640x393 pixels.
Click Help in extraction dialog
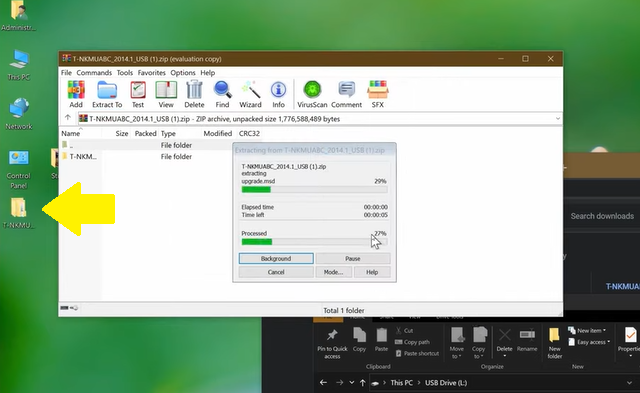tap(372, 272)
